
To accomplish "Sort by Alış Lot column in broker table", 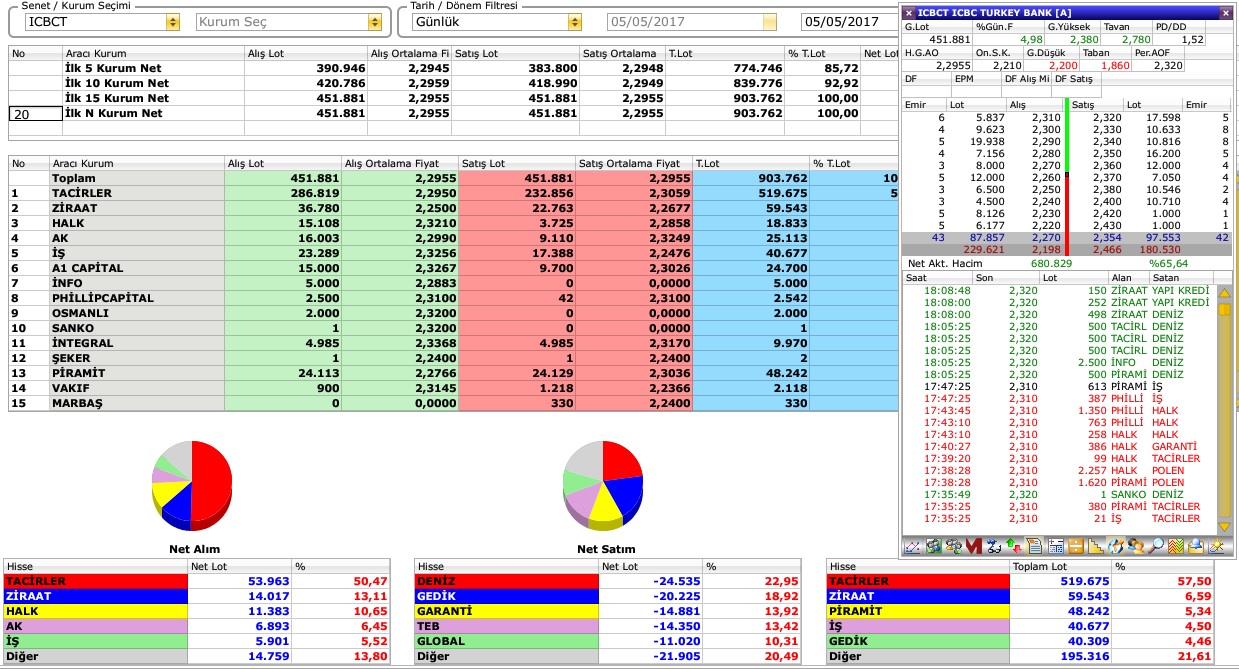I will pyautogui.click(x=282, y=163).
